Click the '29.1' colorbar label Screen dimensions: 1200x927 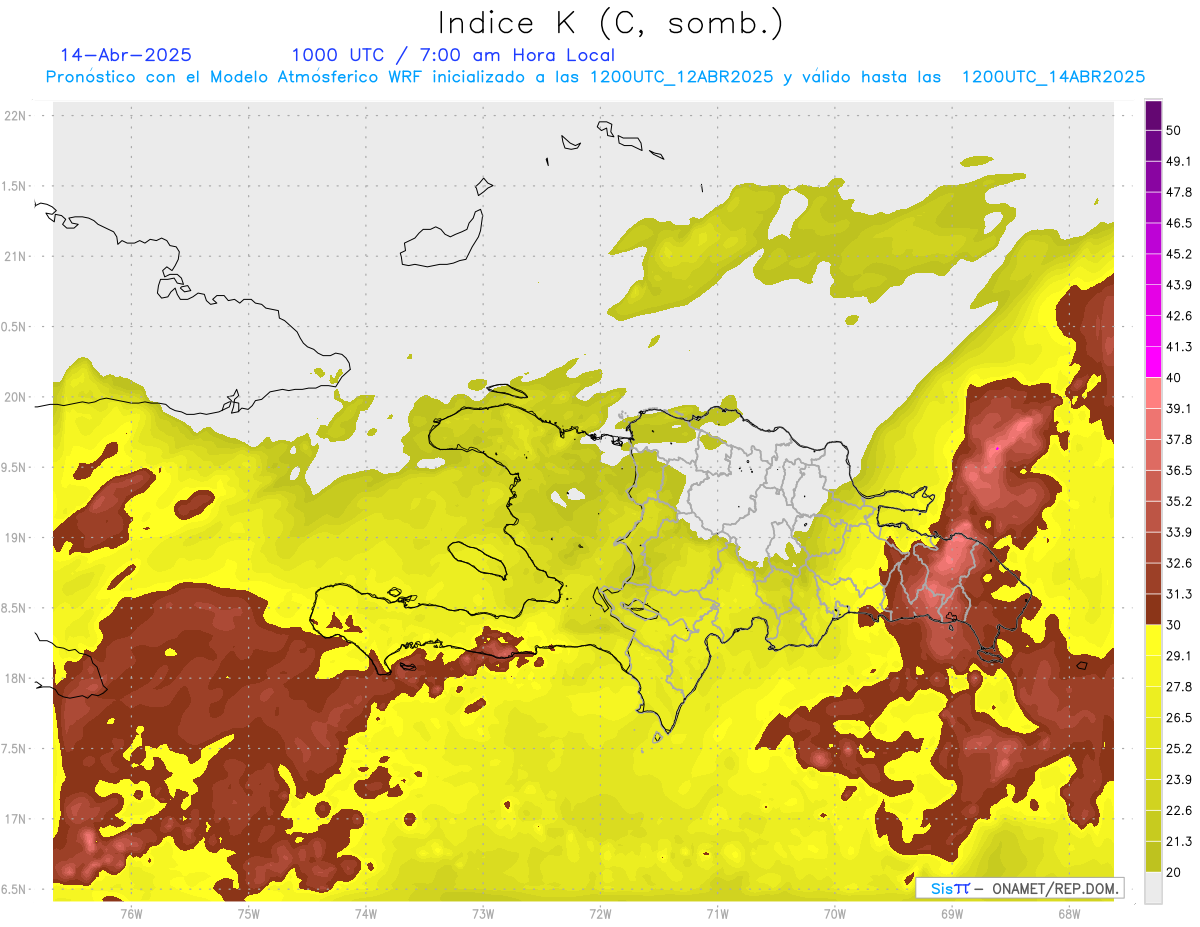coord(1178,656)
